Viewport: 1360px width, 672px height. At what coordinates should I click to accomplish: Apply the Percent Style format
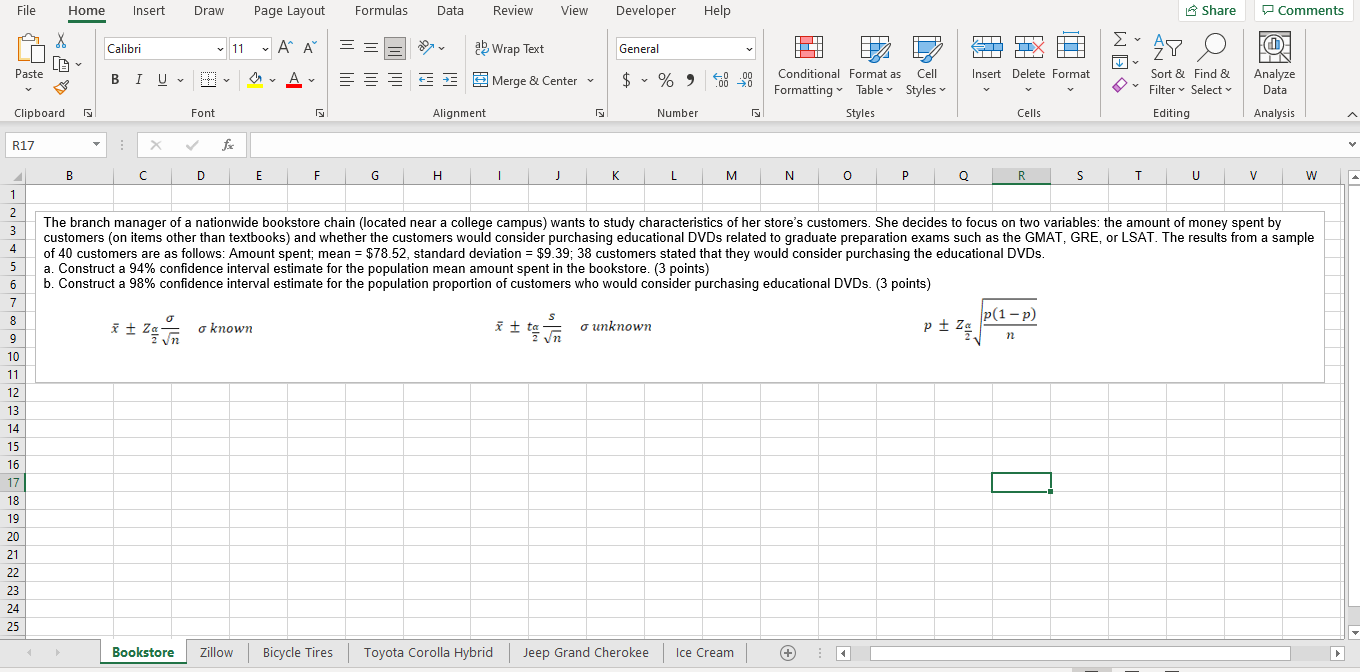click(666, 80)
